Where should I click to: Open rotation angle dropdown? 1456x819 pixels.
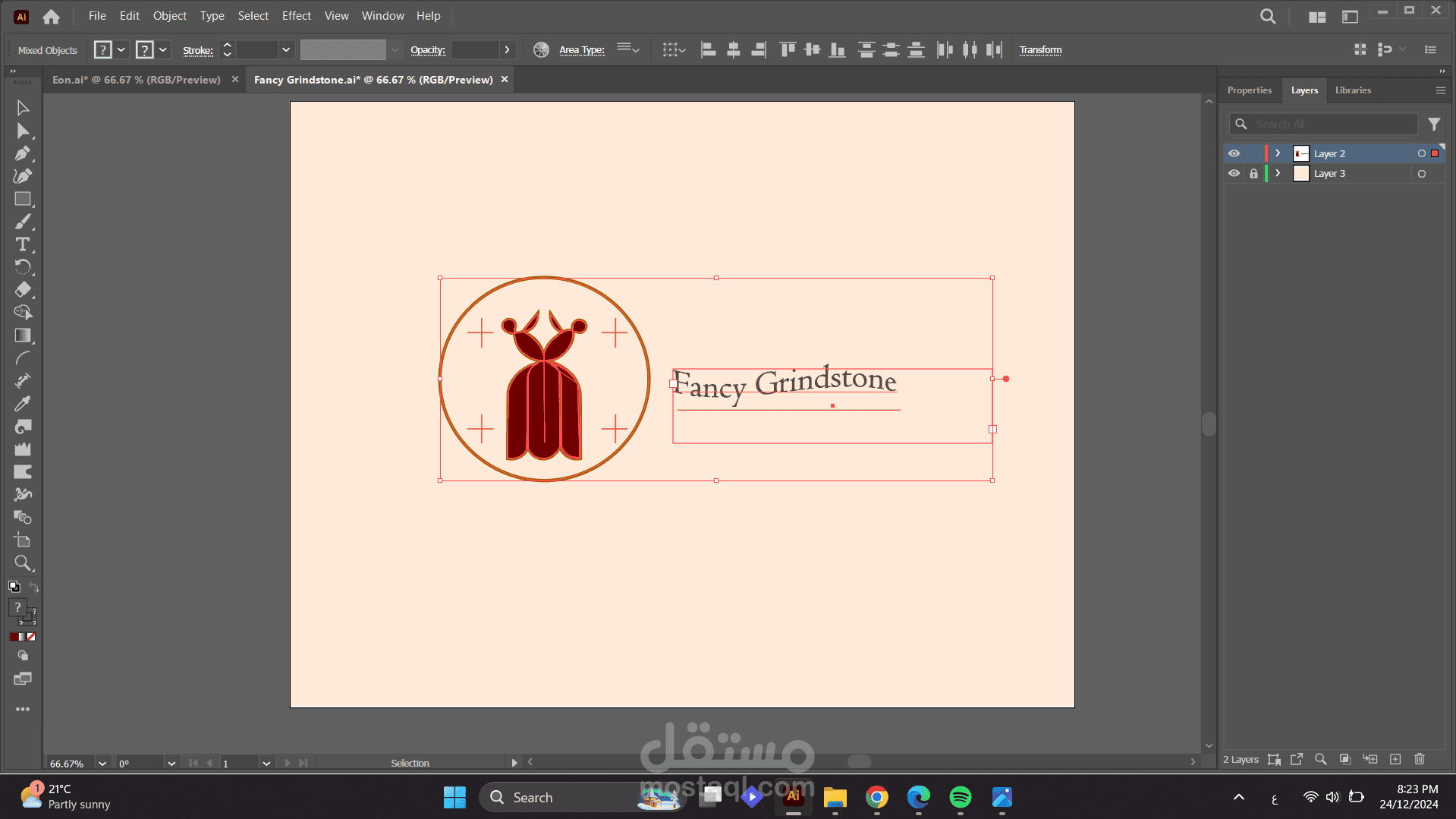click(x=171, y=763)
